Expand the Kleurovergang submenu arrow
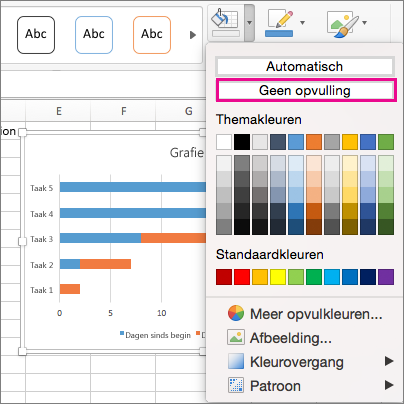 (x=389, y=361)
